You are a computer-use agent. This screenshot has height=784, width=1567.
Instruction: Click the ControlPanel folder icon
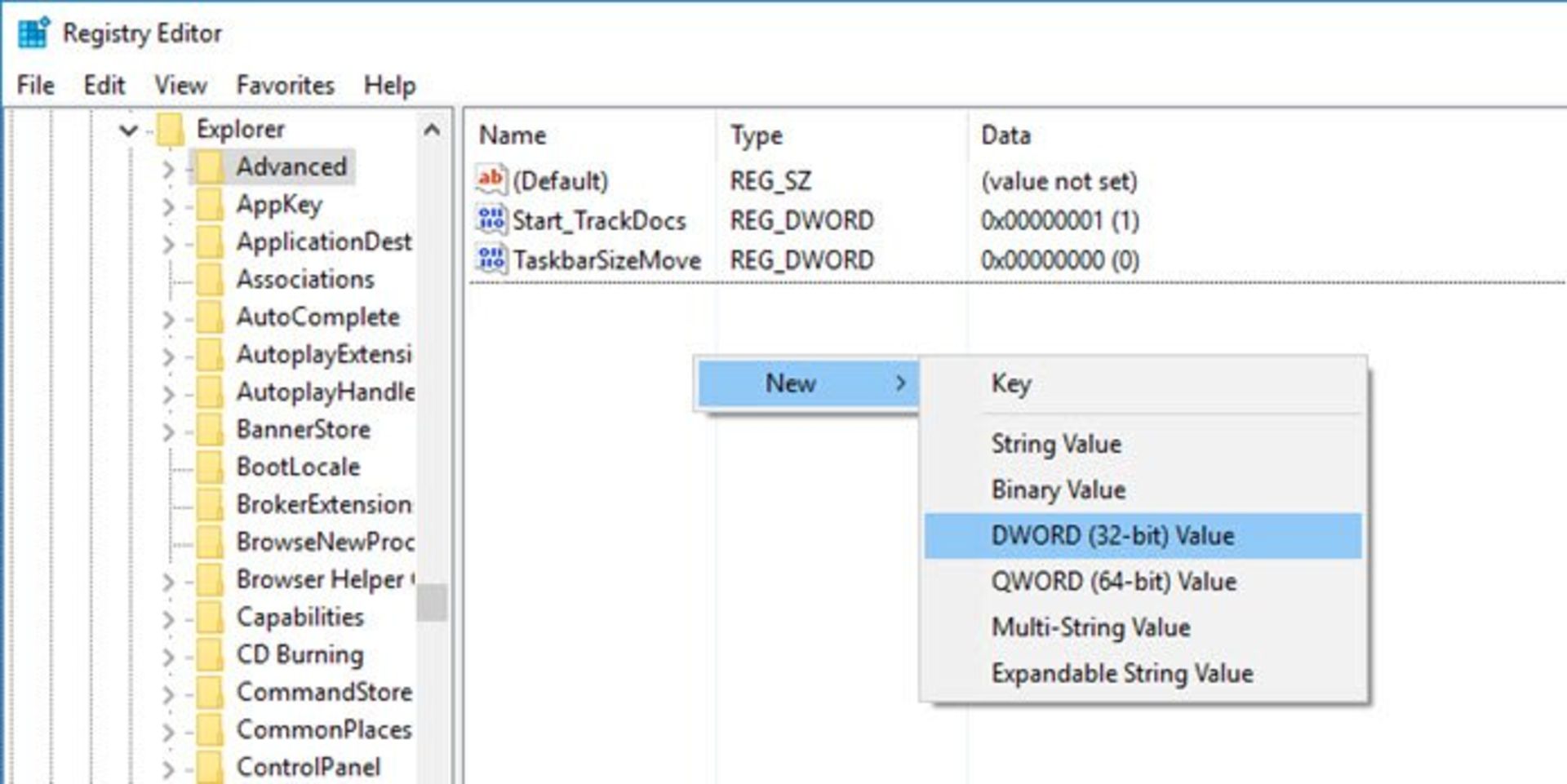210,767
